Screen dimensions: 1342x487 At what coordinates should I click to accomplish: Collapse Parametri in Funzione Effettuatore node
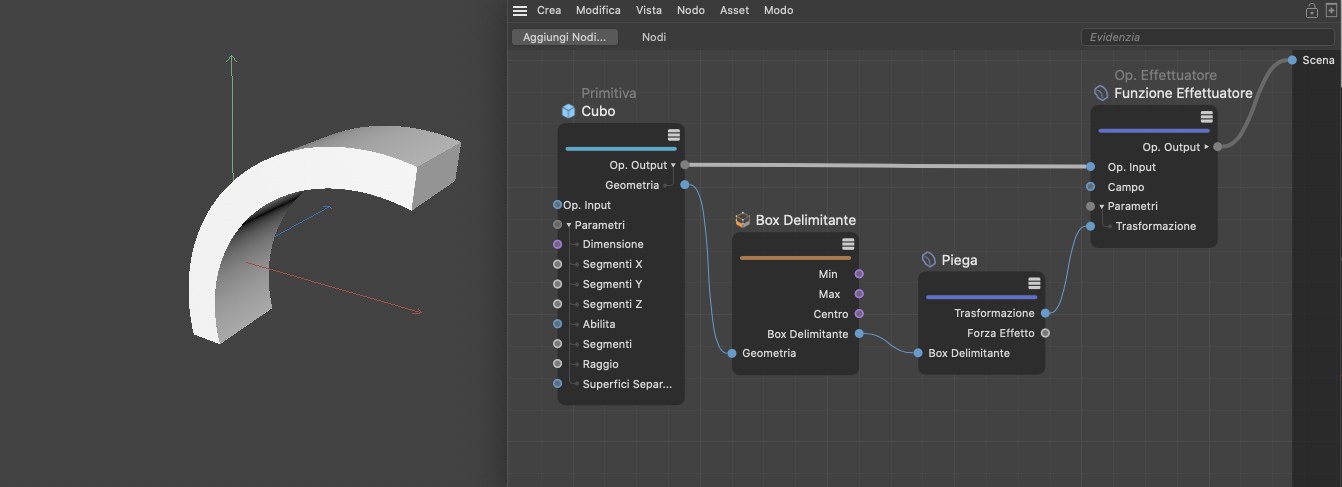1101,207
